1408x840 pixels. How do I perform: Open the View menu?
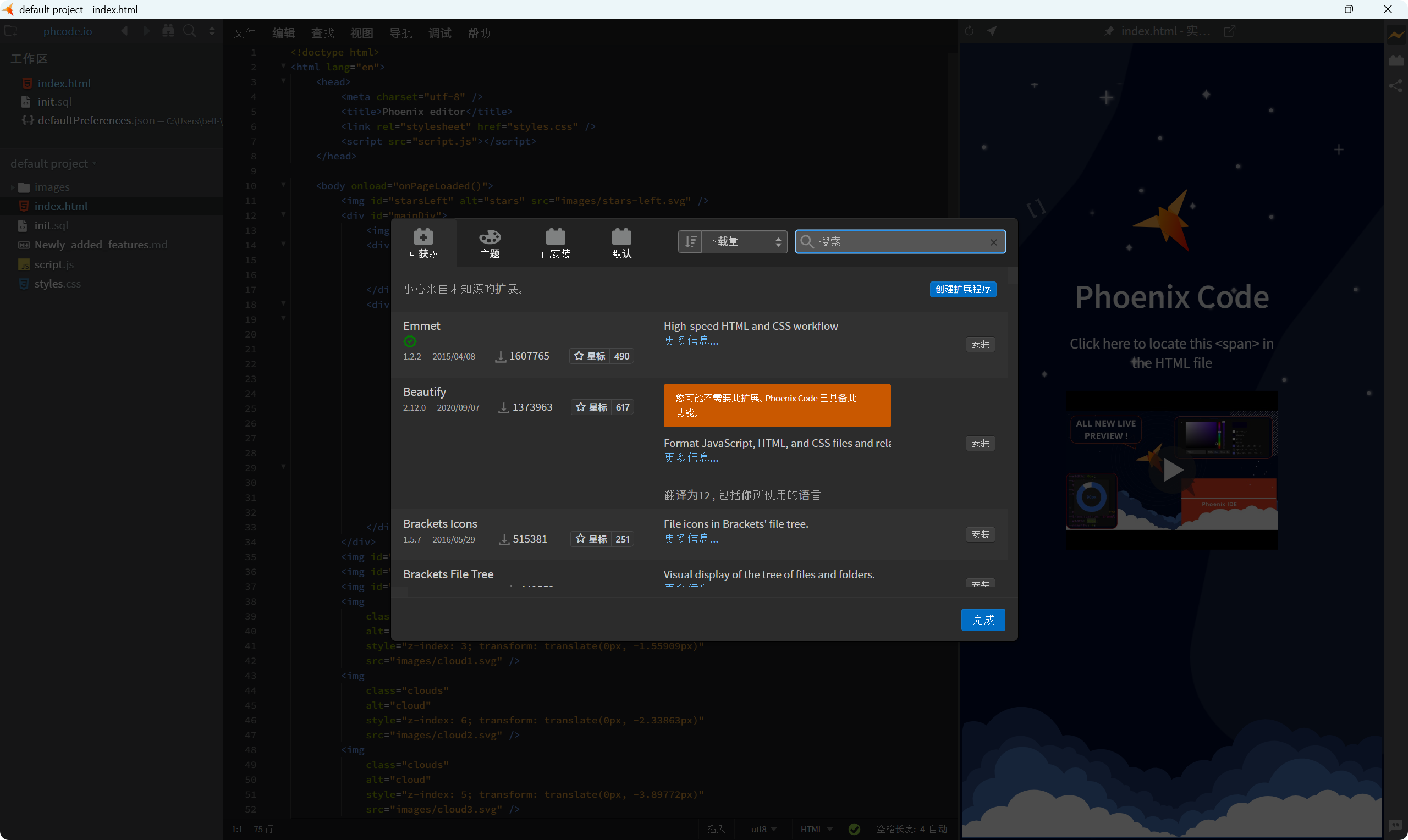coord(361,34)
